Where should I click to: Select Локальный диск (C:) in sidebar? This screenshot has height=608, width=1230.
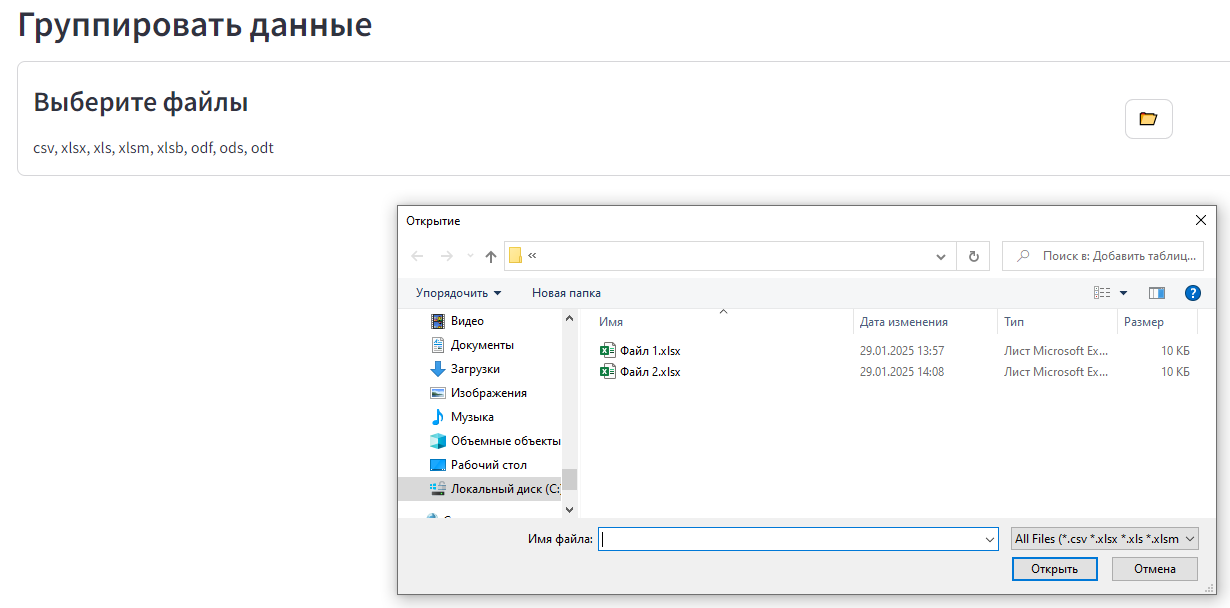pyautogui.click(x=480, y=489)
